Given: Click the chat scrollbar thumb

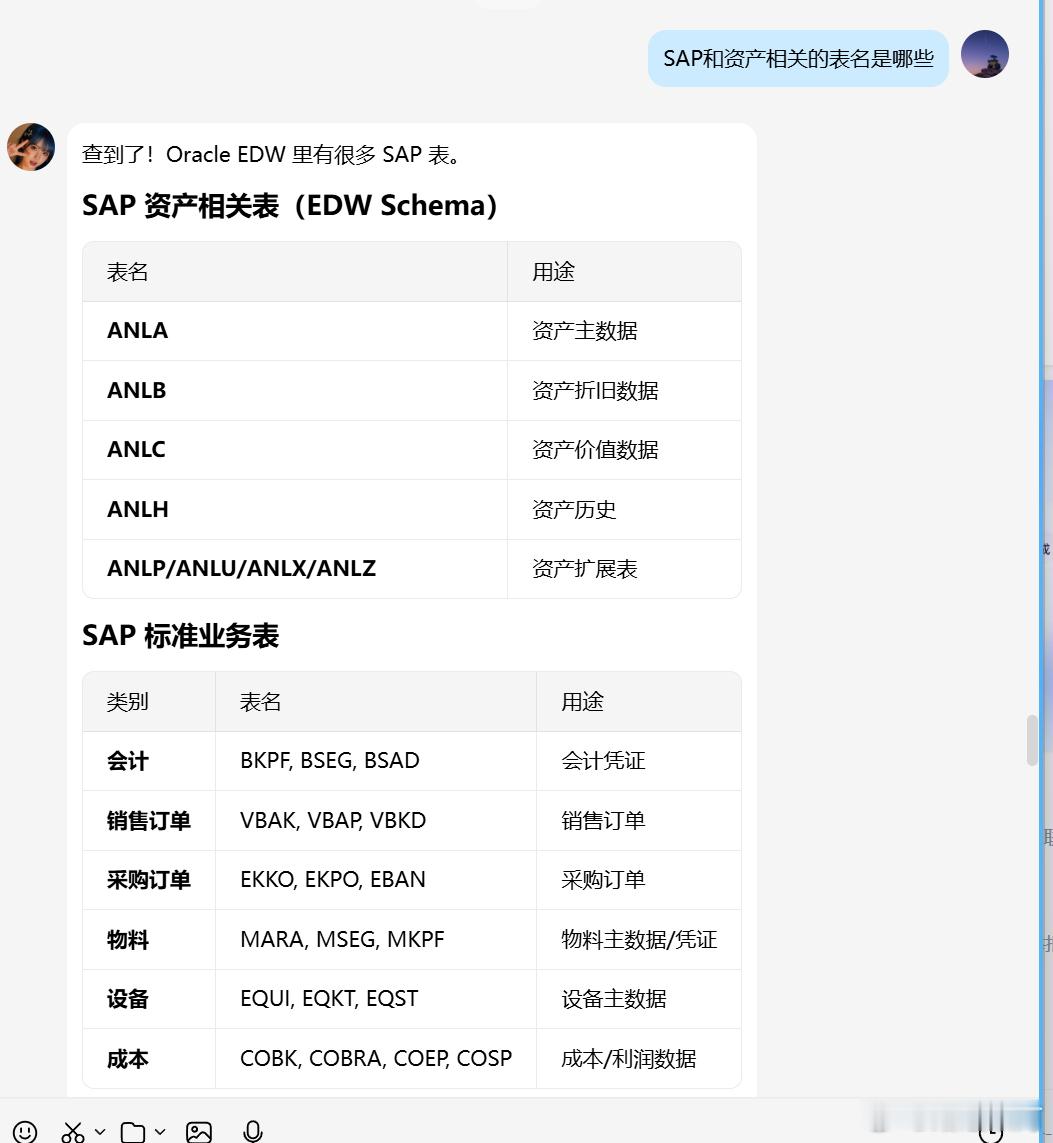Looking at the screenshot, I should click(x=1032, y=741).
